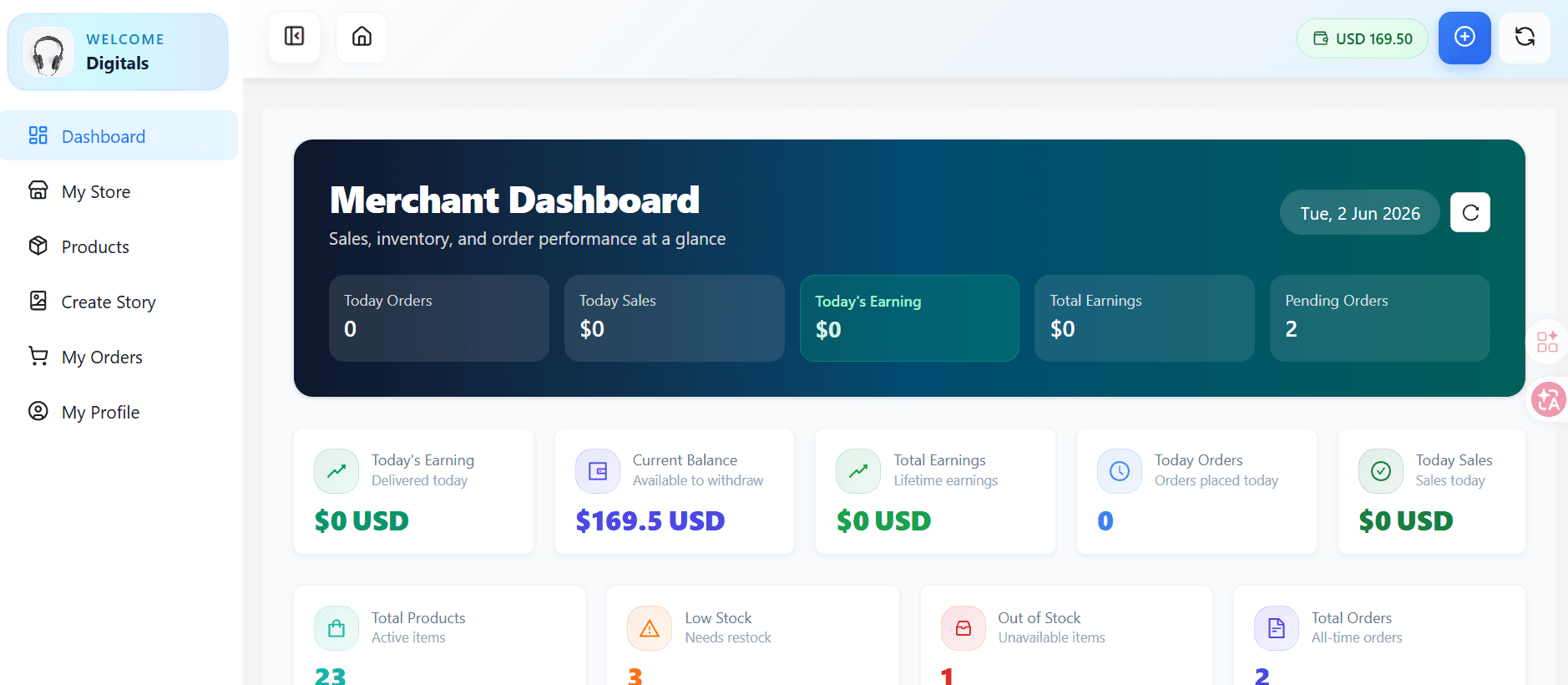The width and height of the screenshot is (1568, 685).
Task: Click the 'Lifetime earnings' label
Action: (946, 480)
